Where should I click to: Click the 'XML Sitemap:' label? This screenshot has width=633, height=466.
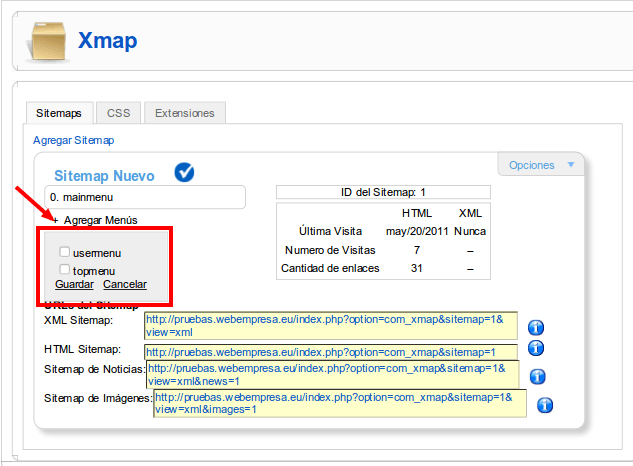pyautogui.click(x=78, y=320)
